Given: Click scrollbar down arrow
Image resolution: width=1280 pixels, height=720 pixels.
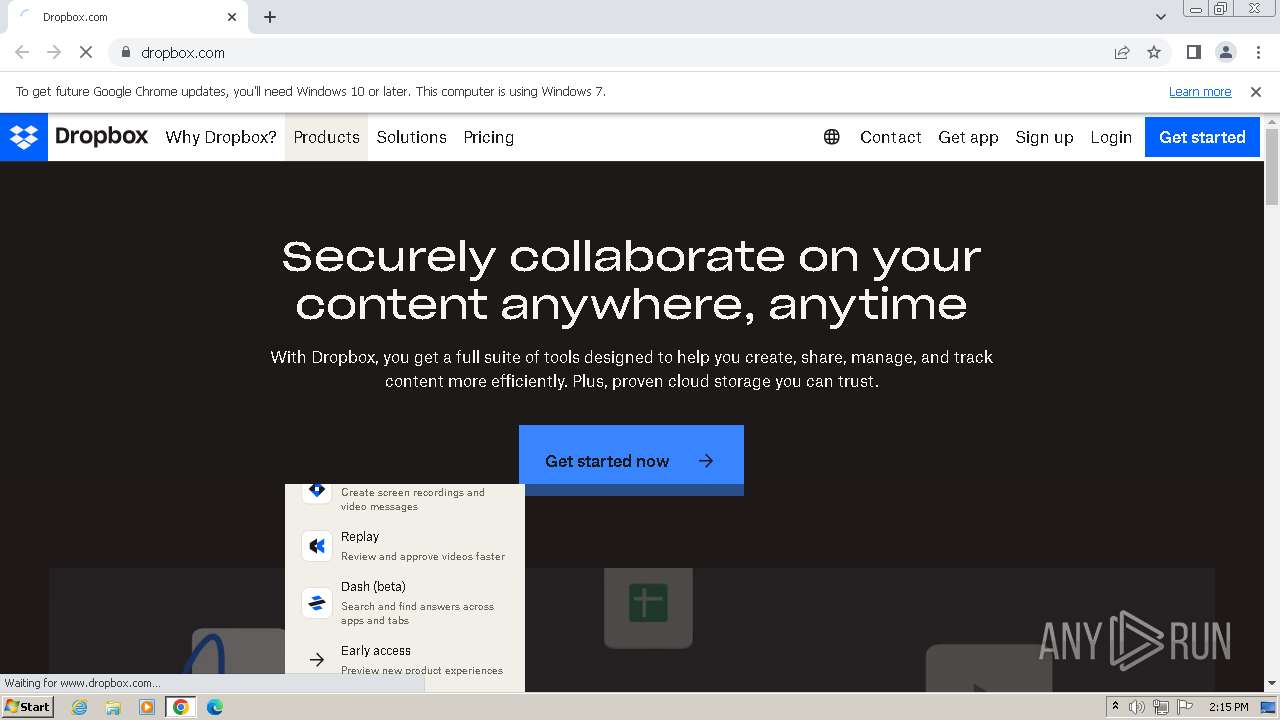Looking at the screenshot, I should (1272, 684).
